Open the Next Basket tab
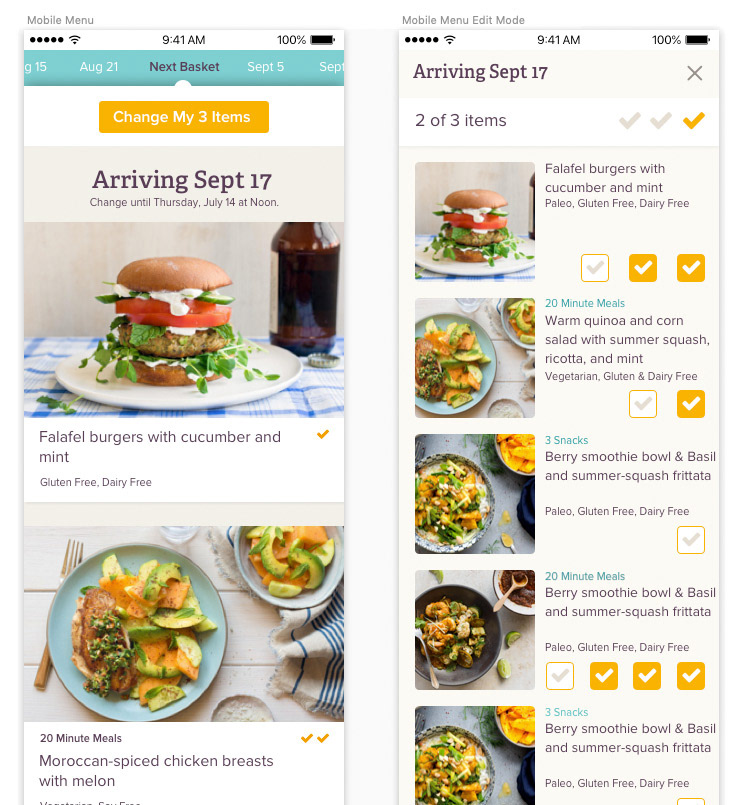Viewport: 746px width, 805px height. [184, 67]
